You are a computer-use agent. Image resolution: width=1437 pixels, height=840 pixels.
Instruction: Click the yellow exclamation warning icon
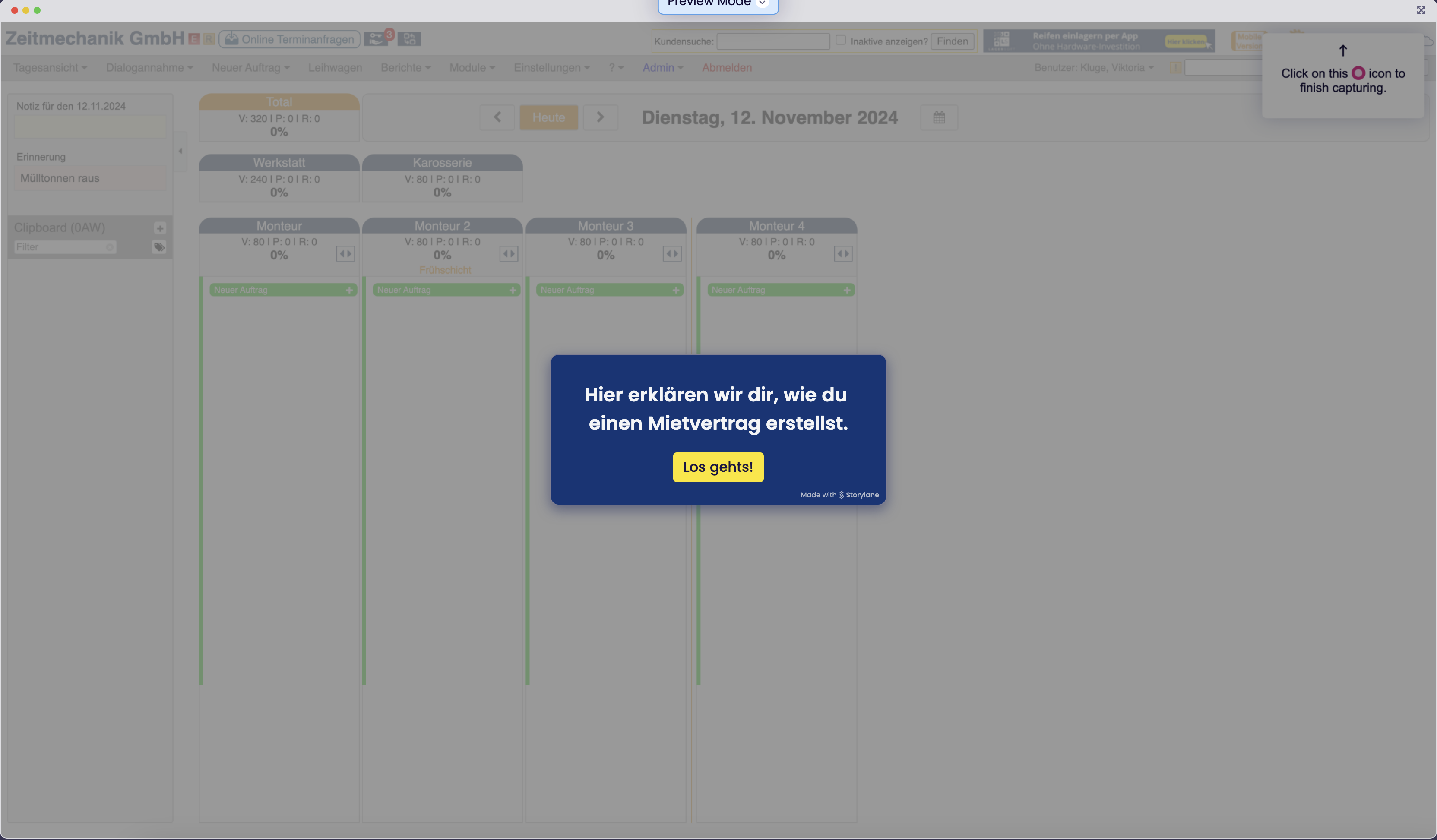coord(1175,68)
